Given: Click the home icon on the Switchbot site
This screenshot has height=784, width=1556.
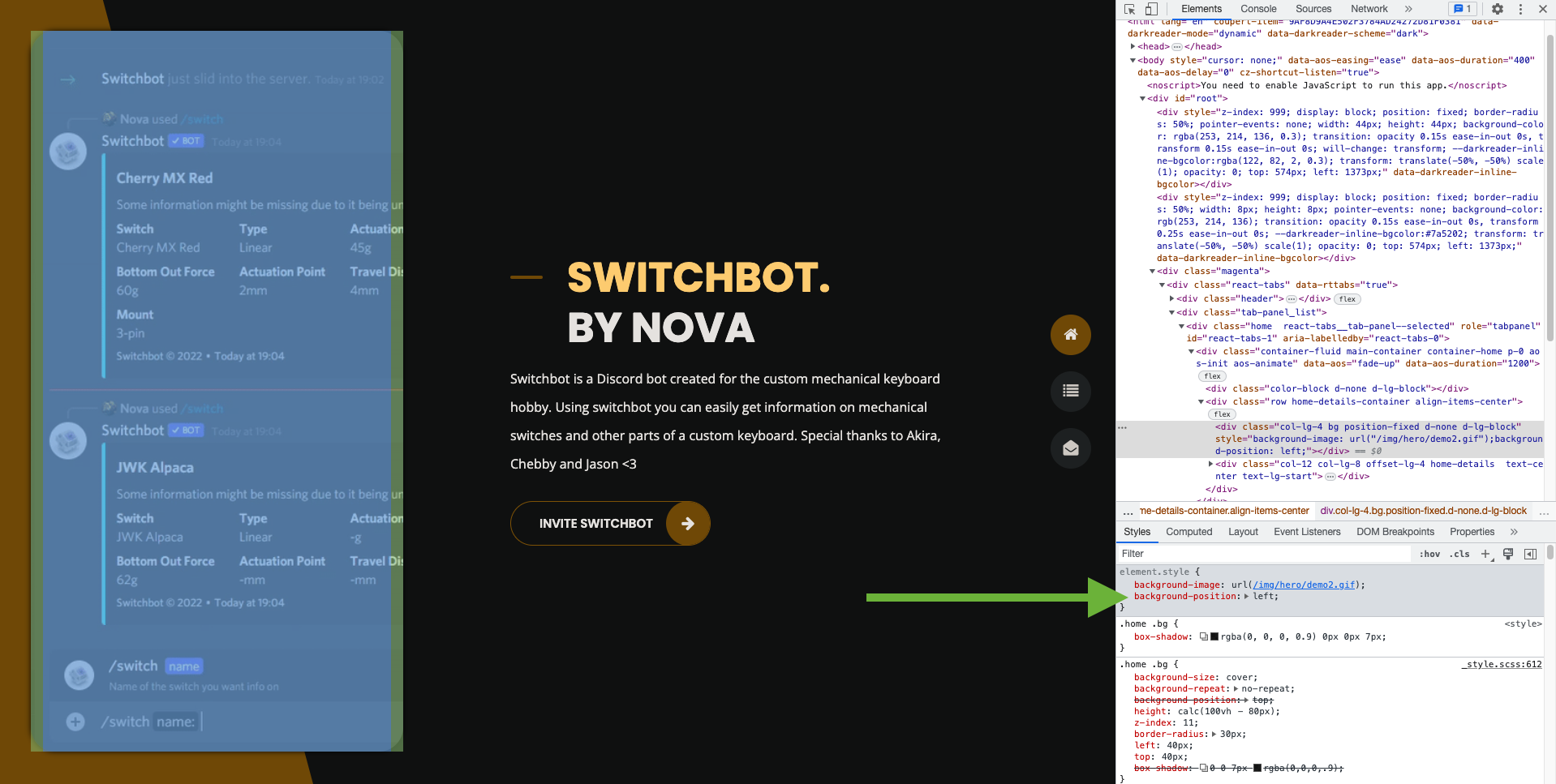Looking at the screenshot, I should 1070,335.
